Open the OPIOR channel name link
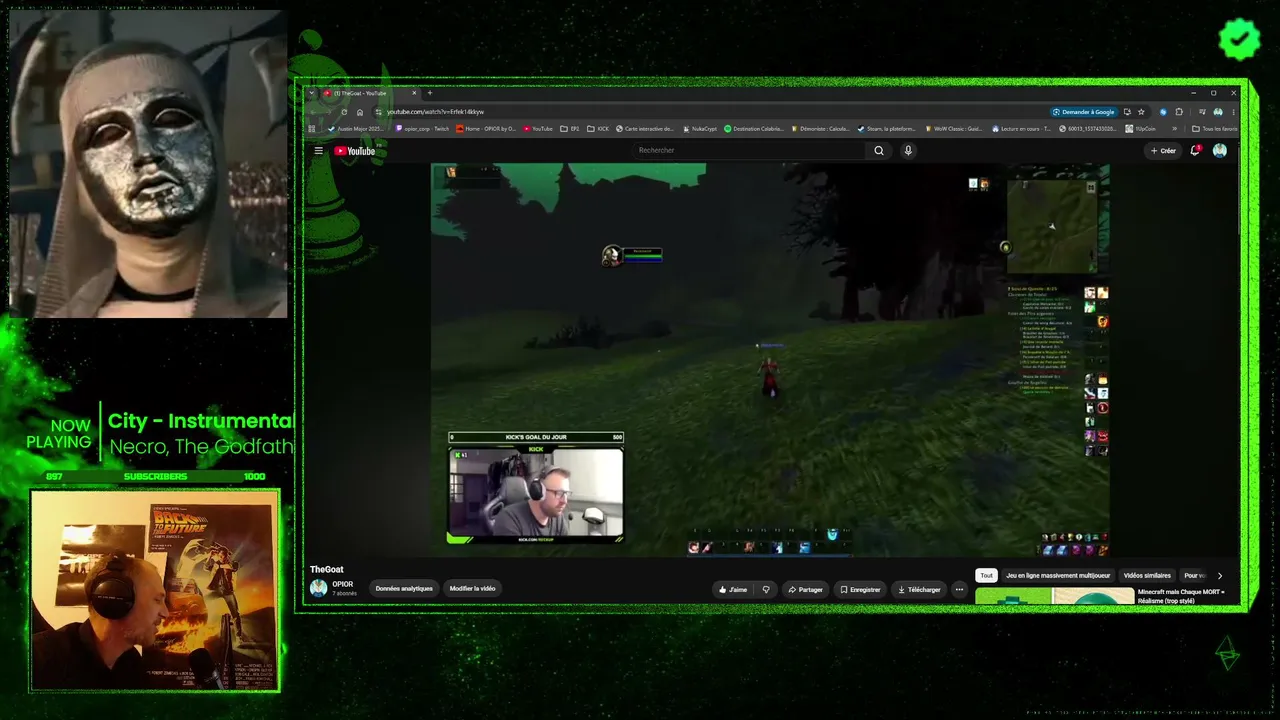This screenshot has width=1280, height=720. [x=342, y=585]
